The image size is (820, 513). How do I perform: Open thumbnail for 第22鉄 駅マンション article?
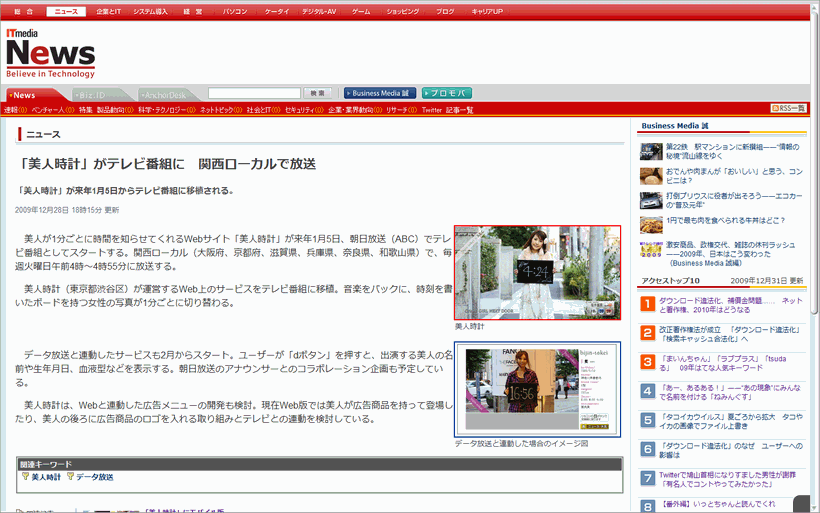point(651,152)
